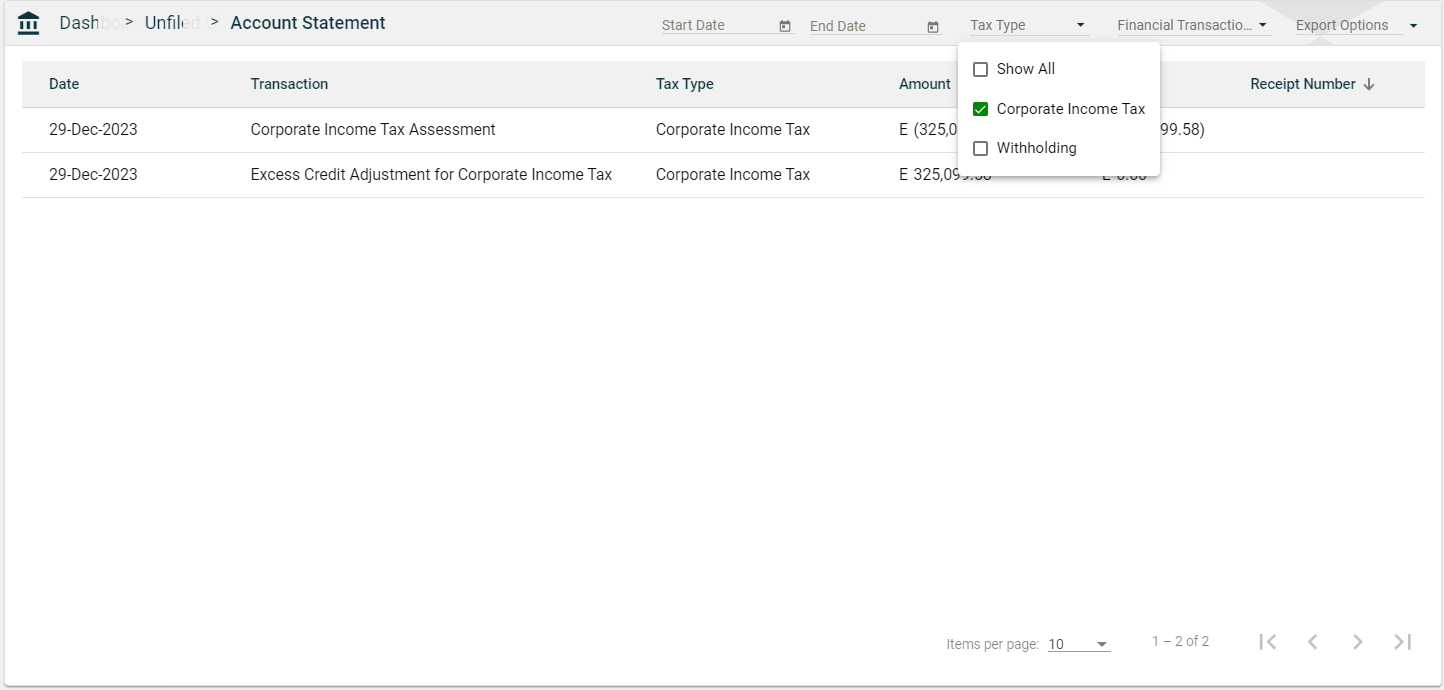The height and width of the screenshot is (690, 1444).
Task: Sort the table by Date column header
Action: 64,84
